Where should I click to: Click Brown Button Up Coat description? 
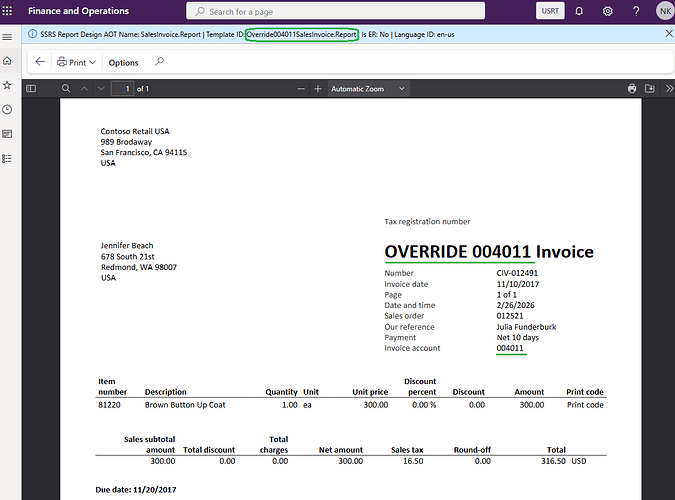(185, 405)
